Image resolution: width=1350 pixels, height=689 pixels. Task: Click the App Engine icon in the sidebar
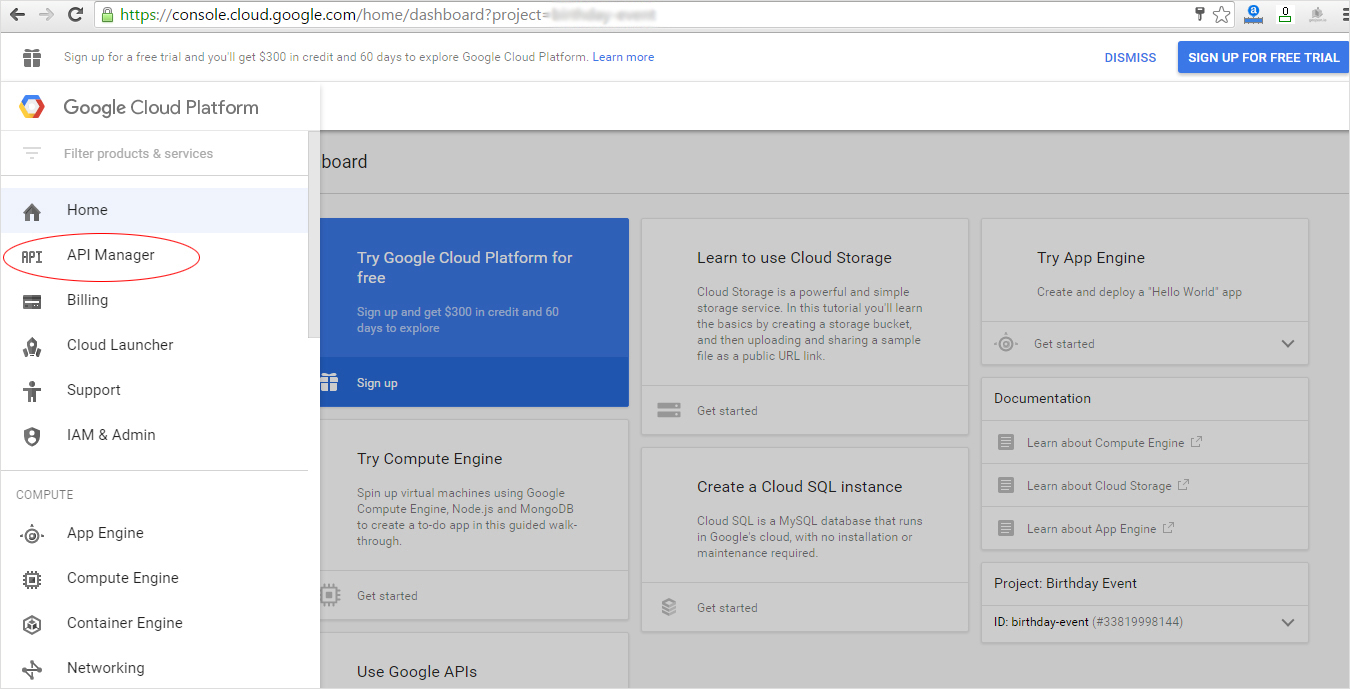(x=32, y=534)
